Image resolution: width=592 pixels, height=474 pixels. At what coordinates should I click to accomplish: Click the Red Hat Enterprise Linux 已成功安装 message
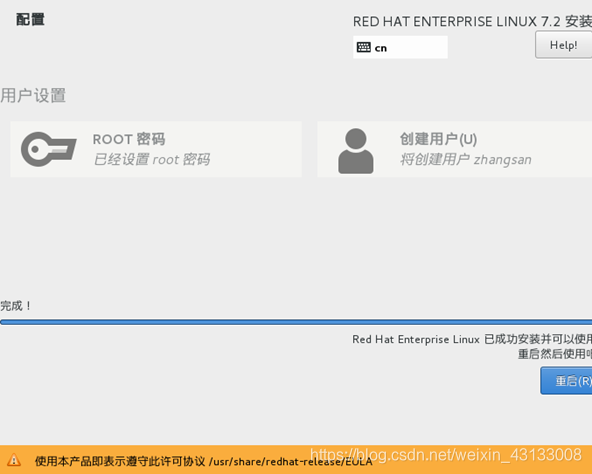(472, 339)
